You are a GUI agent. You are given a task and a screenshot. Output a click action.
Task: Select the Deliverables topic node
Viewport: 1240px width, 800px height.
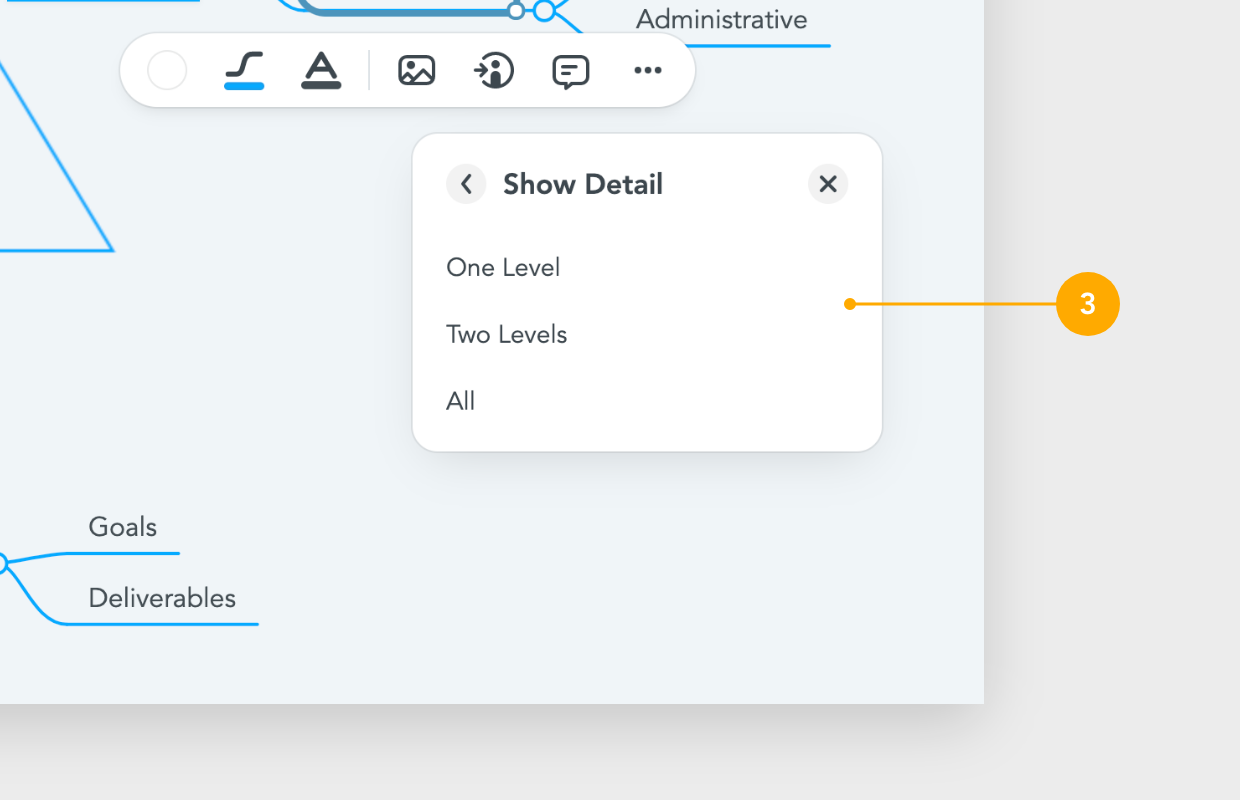coord(162,598)
